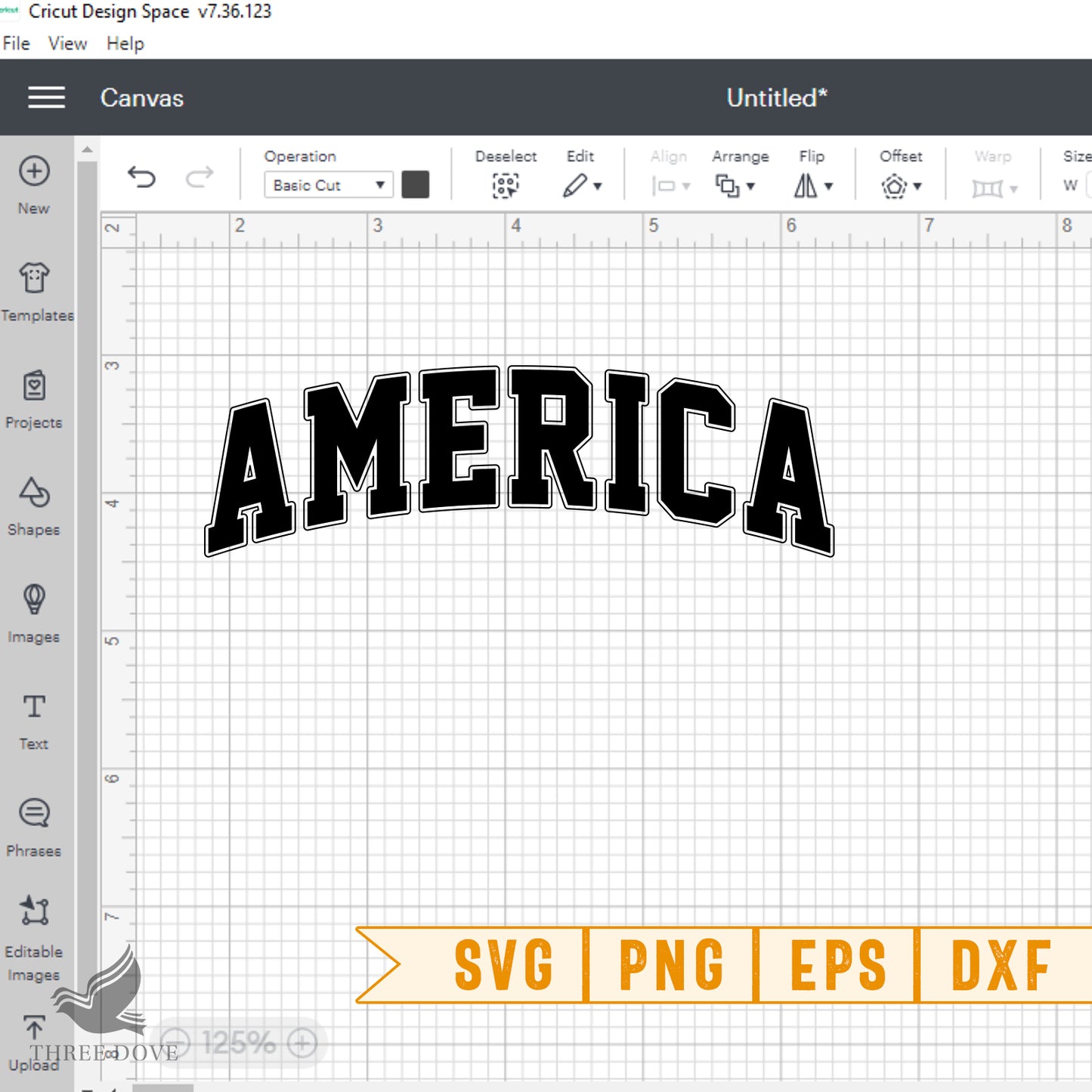Open the View menu

click(x=67, y=44)
